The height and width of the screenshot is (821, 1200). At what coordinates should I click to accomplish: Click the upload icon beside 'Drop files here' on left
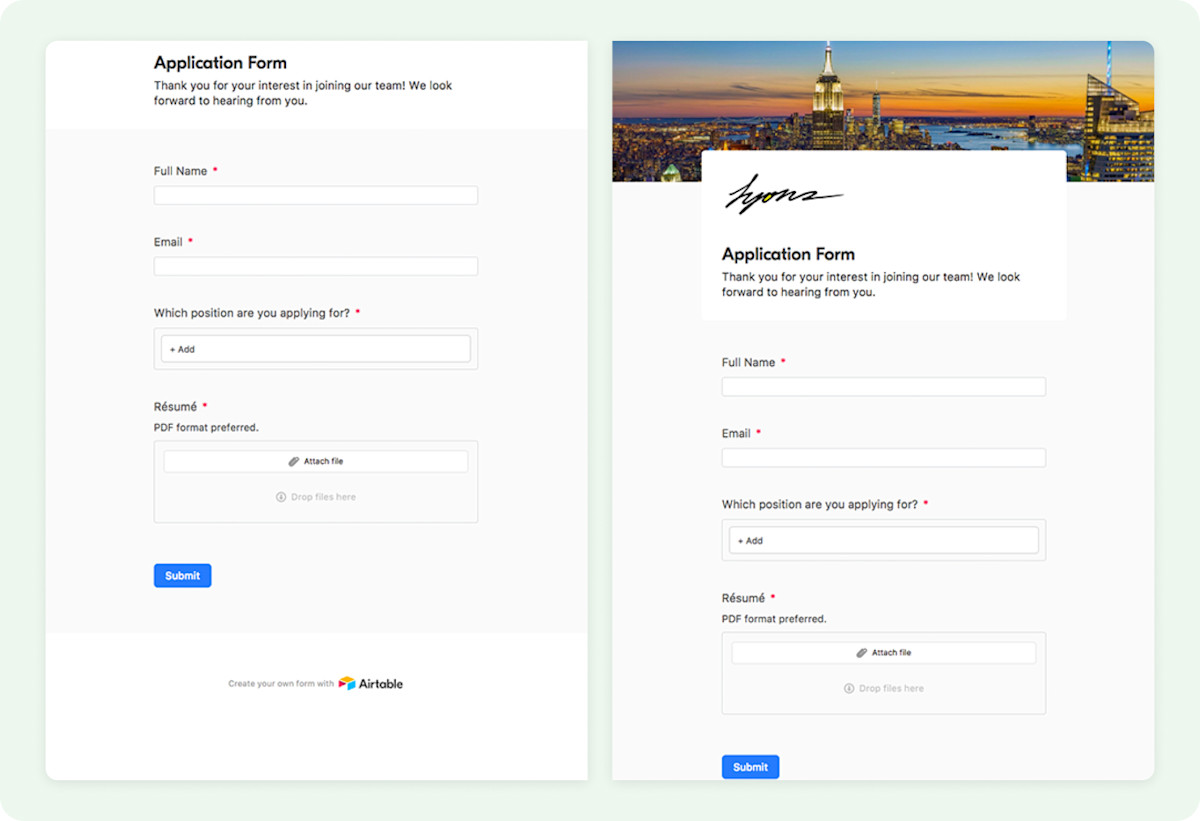[281, 496]
